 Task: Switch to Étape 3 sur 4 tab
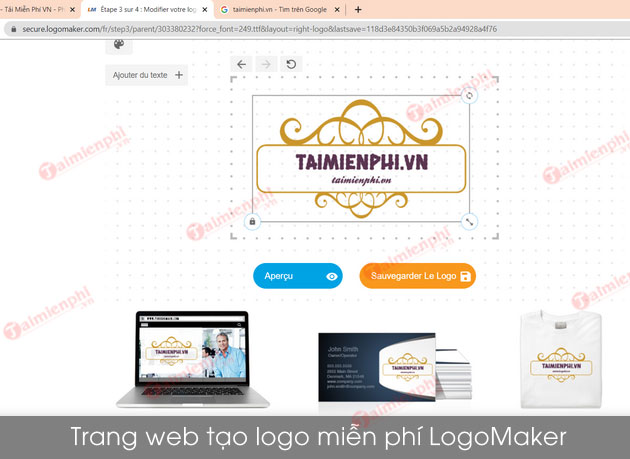click(148, 9)
